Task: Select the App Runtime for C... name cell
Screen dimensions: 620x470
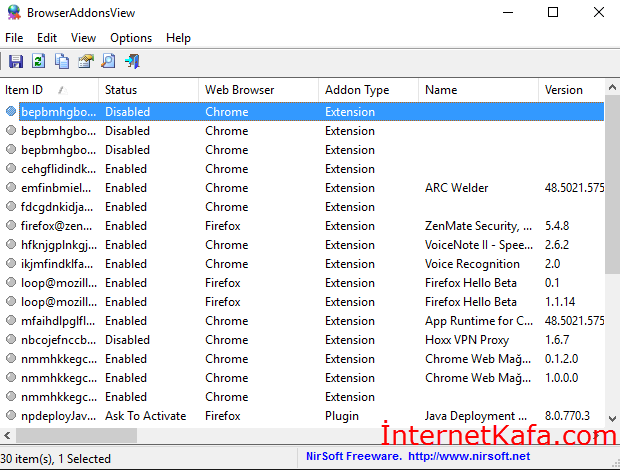Action: coord(478,321)
